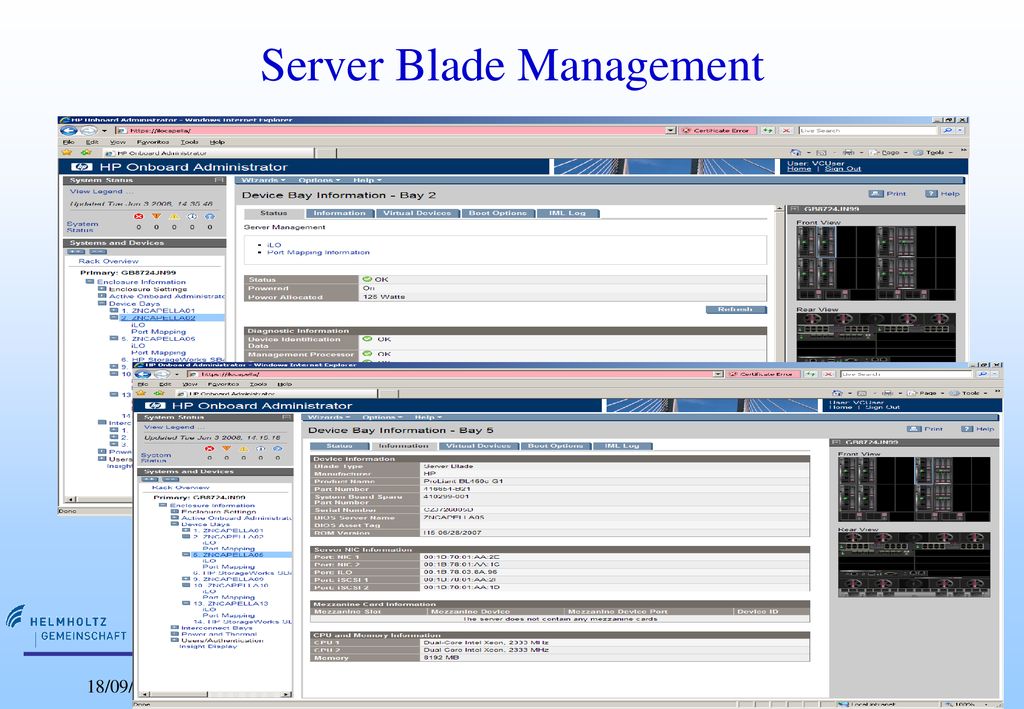The width and height of the screenshot is (1024, 709).
Task: Switch to Information tab in Bay 2 window
Action: click(x=340, y=213)
